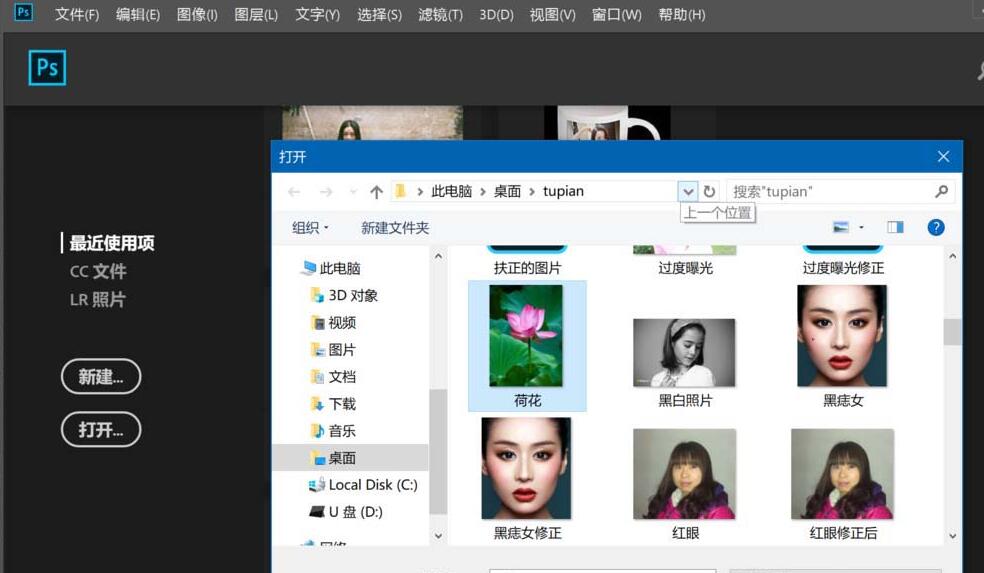
Task: Select CC 文件 on start screen
Action: [98, 271]
